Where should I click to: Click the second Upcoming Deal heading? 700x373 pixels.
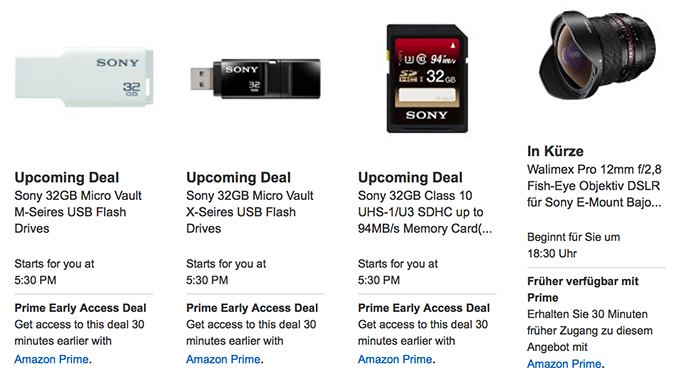[x=238, y=177]
